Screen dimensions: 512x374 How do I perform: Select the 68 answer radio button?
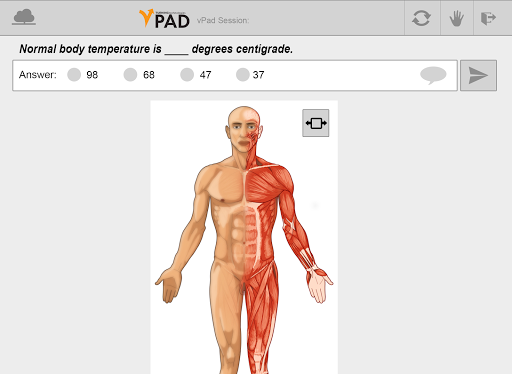click(x=130, y=75)
